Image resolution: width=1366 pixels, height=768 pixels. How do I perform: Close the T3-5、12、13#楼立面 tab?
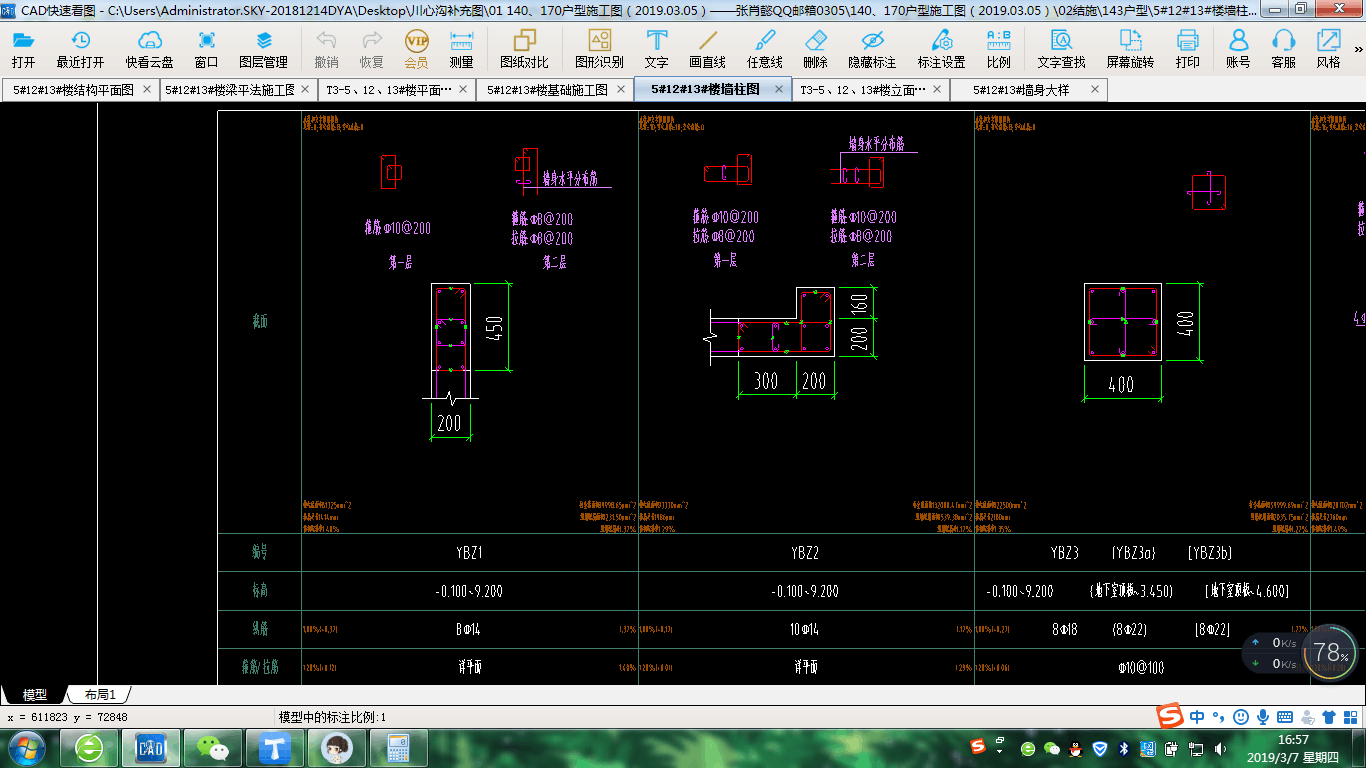tap(937, 89)
